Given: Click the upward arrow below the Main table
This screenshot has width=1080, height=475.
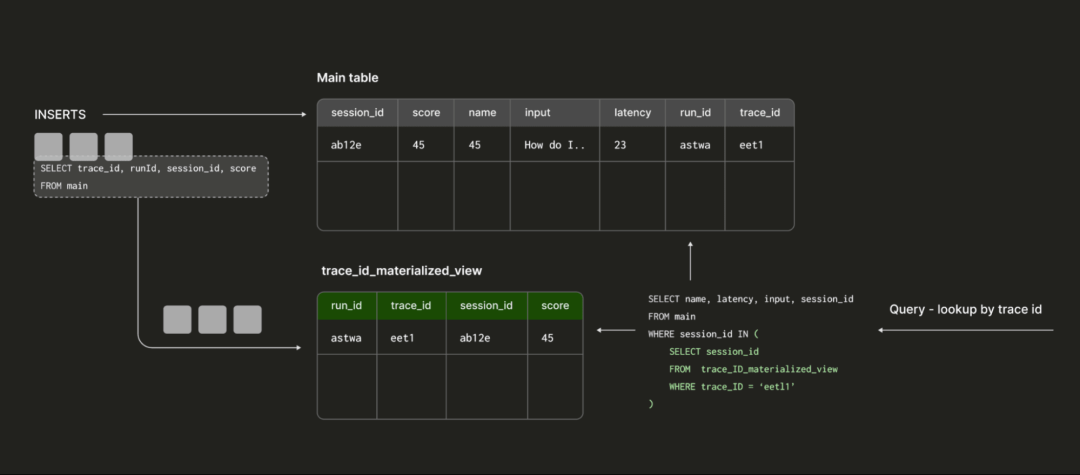Looking at the screenshot, I should 690,259.
